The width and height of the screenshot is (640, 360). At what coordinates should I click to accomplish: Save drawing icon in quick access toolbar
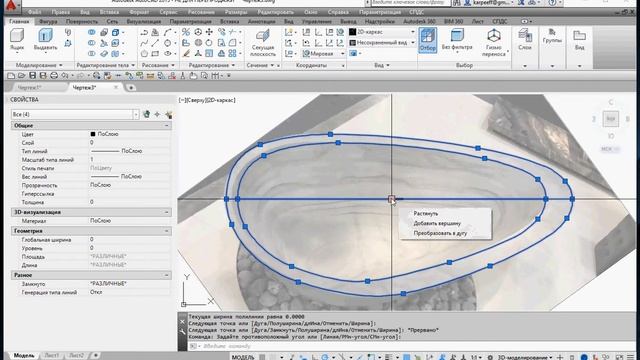coord(32,76)
